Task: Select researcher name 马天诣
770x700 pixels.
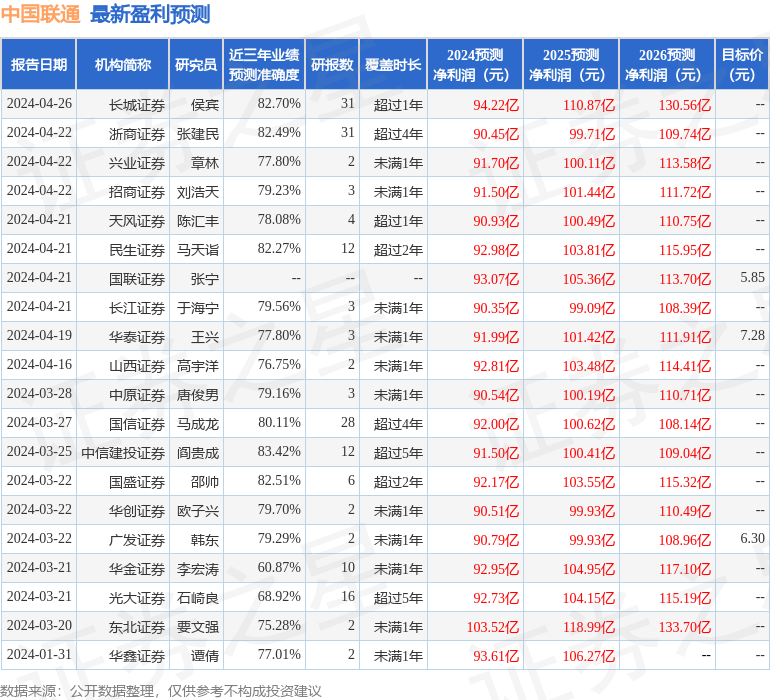Action: (198, 250)
